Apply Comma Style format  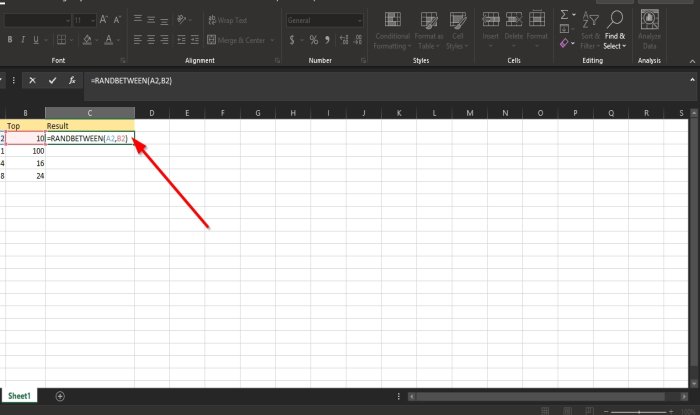click(328, 40)
